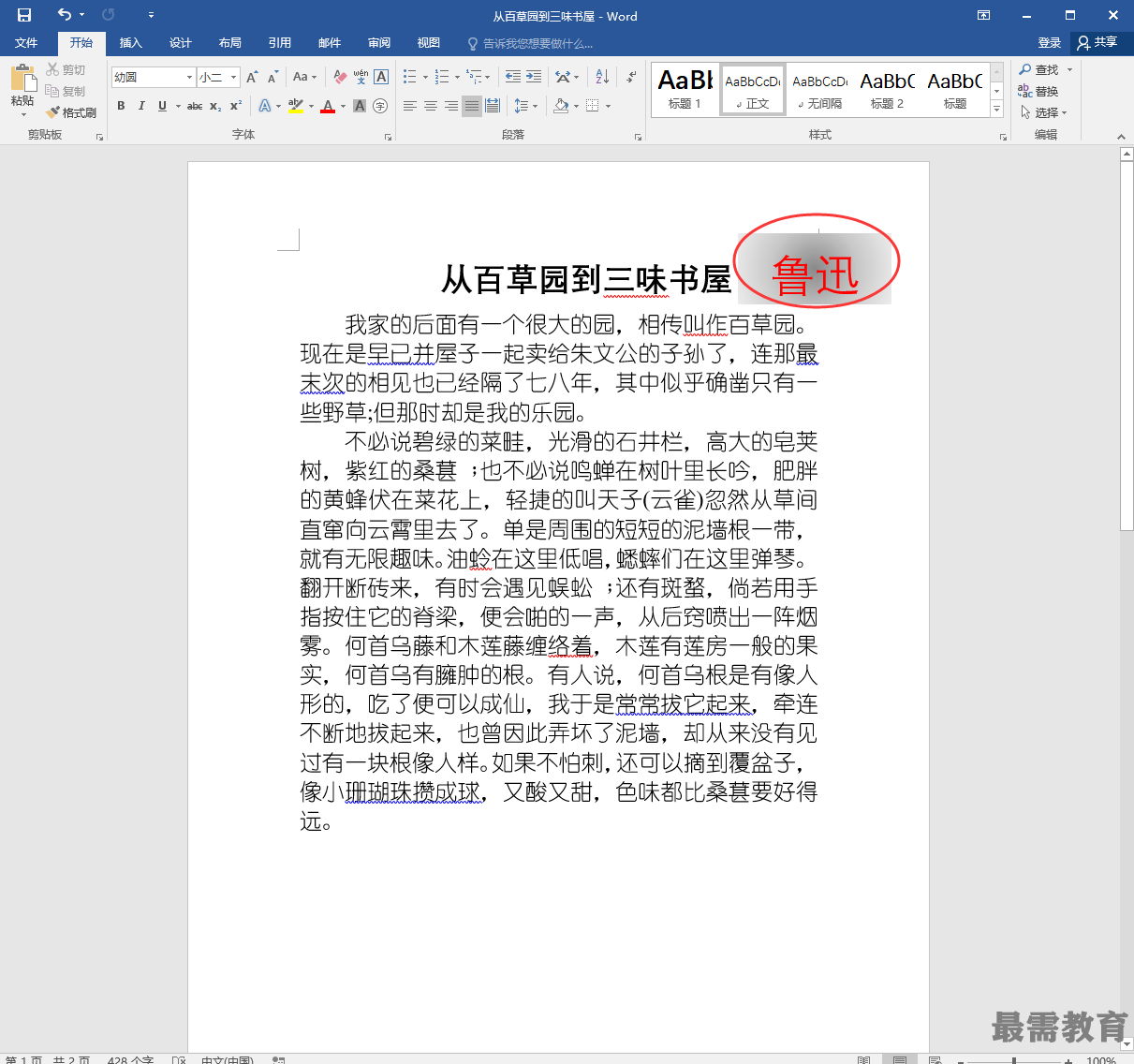Align text to the right
The height and width of the screenshot is (1064, 1134).
pyautogui.click(x=451, y=106)
